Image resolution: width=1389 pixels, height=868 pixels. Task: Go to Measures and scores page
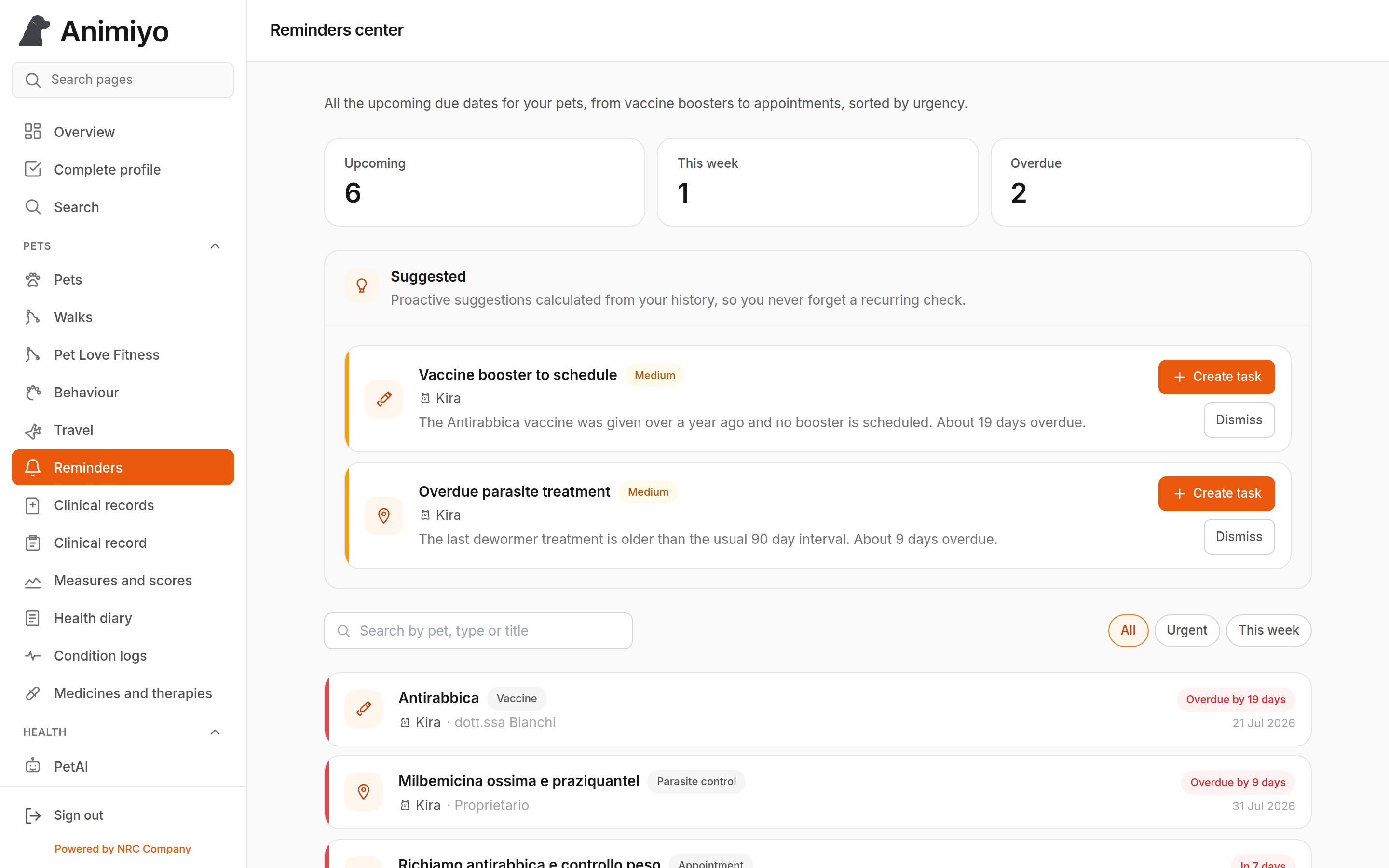(123, 581)
